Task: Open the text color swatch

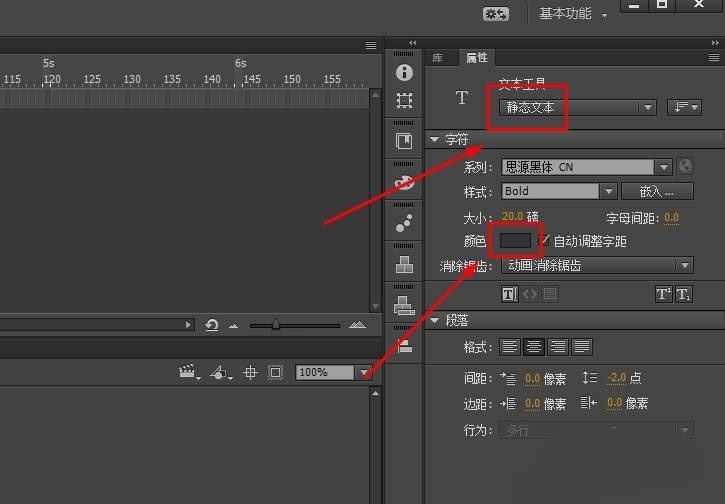Action: coord(515,240)
